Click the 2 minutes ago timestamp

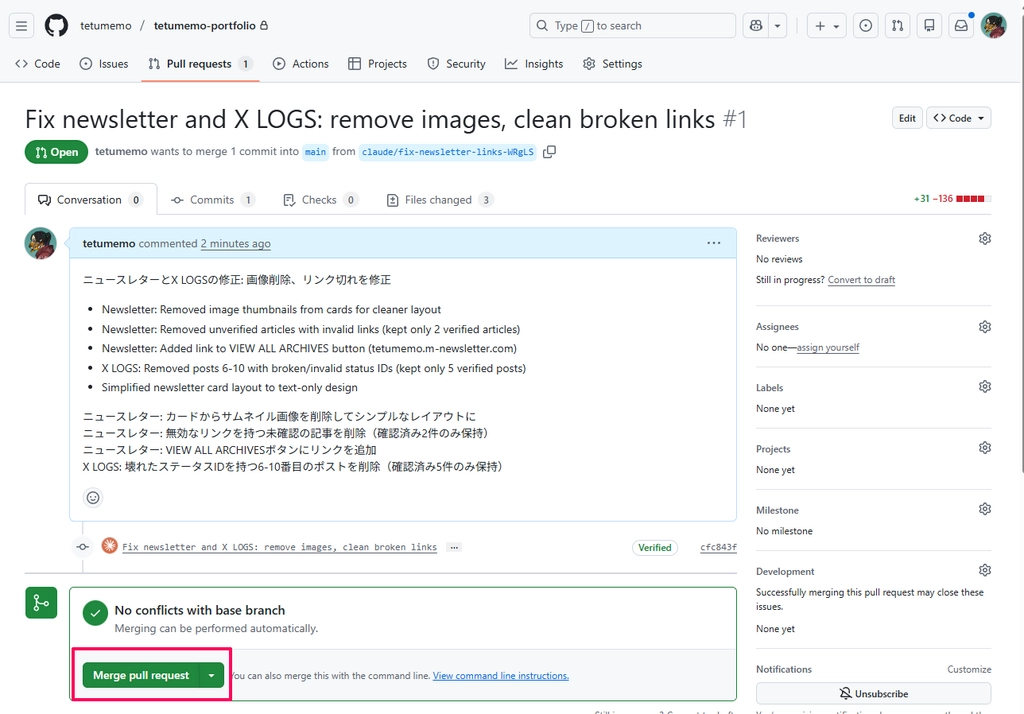coord(236,244)
